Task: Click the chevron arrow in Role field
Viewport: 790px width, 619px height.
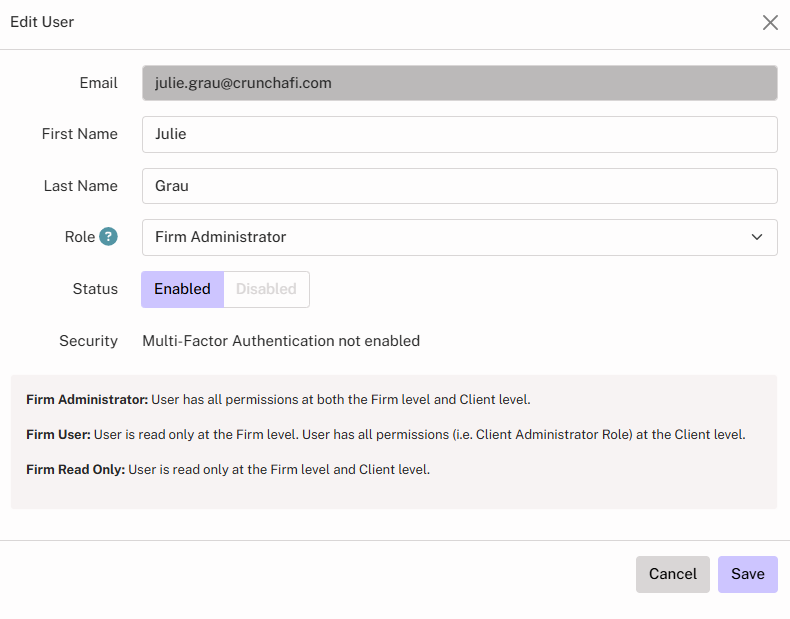Action: tap(757, 237)
